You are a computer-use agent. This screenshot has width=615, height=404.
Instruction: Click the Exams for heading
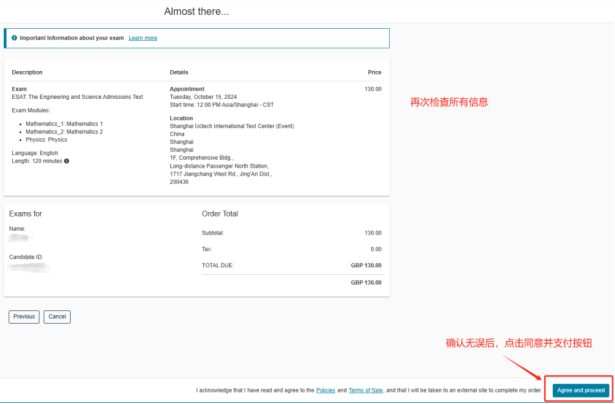pos(25,214)
